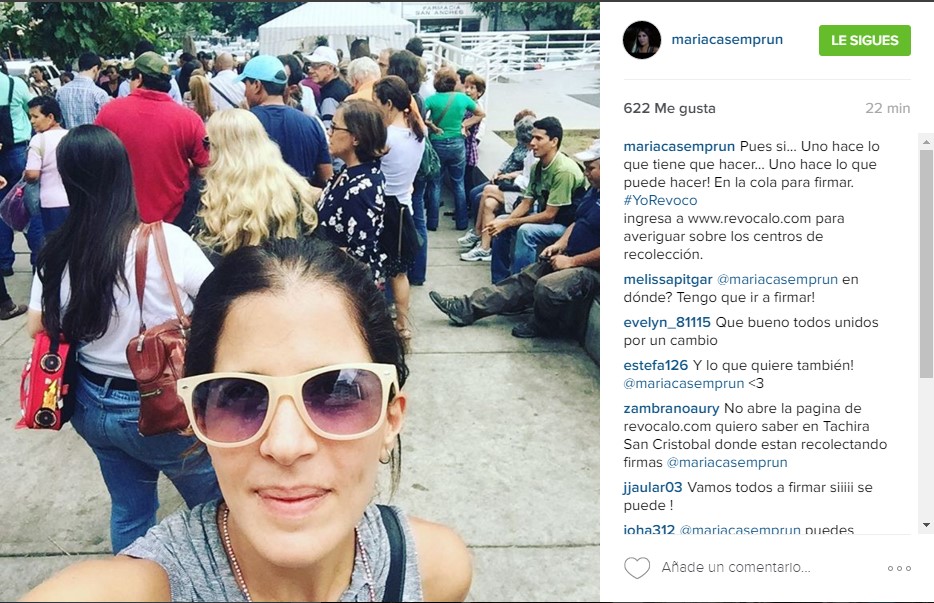The height and width of the screenshot is (603, 934).
Task: Open the joha312 commenter profile
Action: (649, 529)
